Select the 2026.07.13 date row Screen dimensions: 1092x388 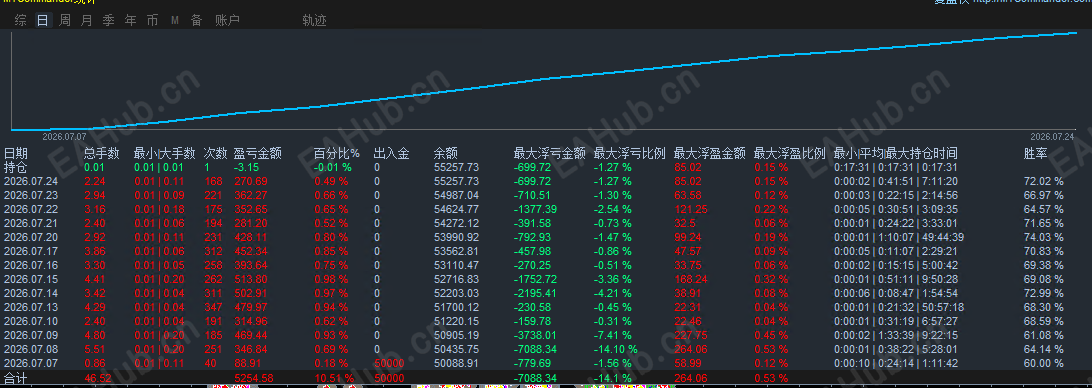point(31,307)
